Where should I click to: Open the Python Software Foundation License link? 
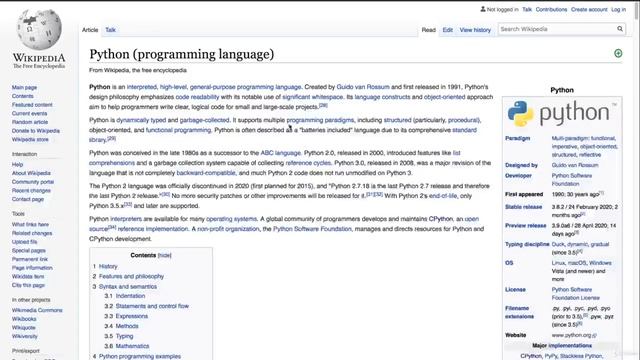[576, 293]
